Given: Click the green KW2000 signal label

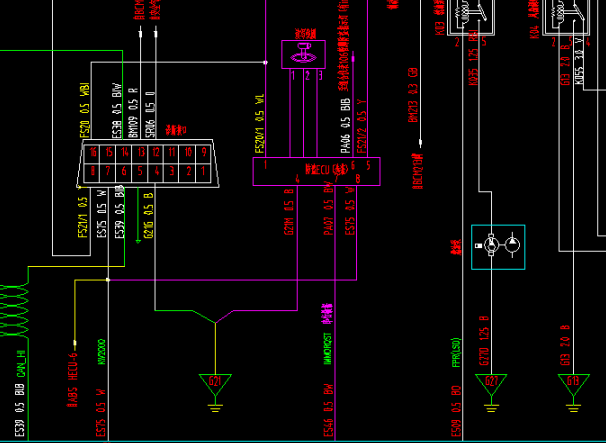Looking at the screenshot, I should 102,352.
